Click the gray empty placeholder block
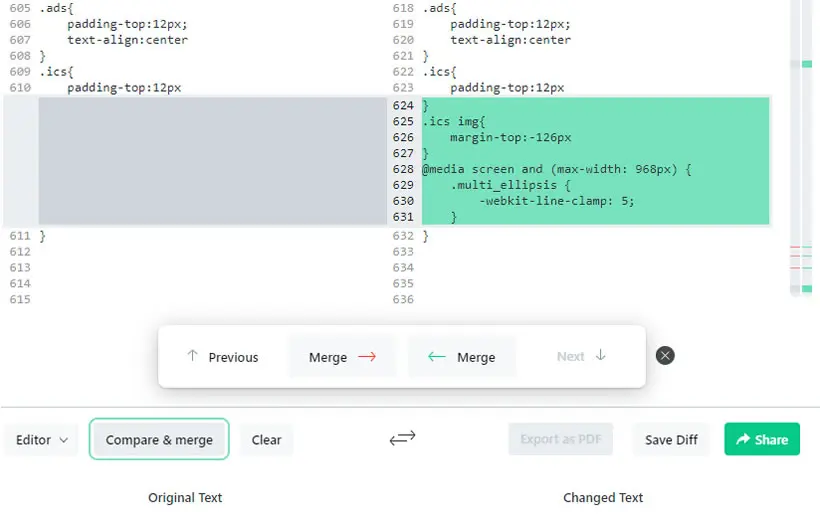 (212, 161)
